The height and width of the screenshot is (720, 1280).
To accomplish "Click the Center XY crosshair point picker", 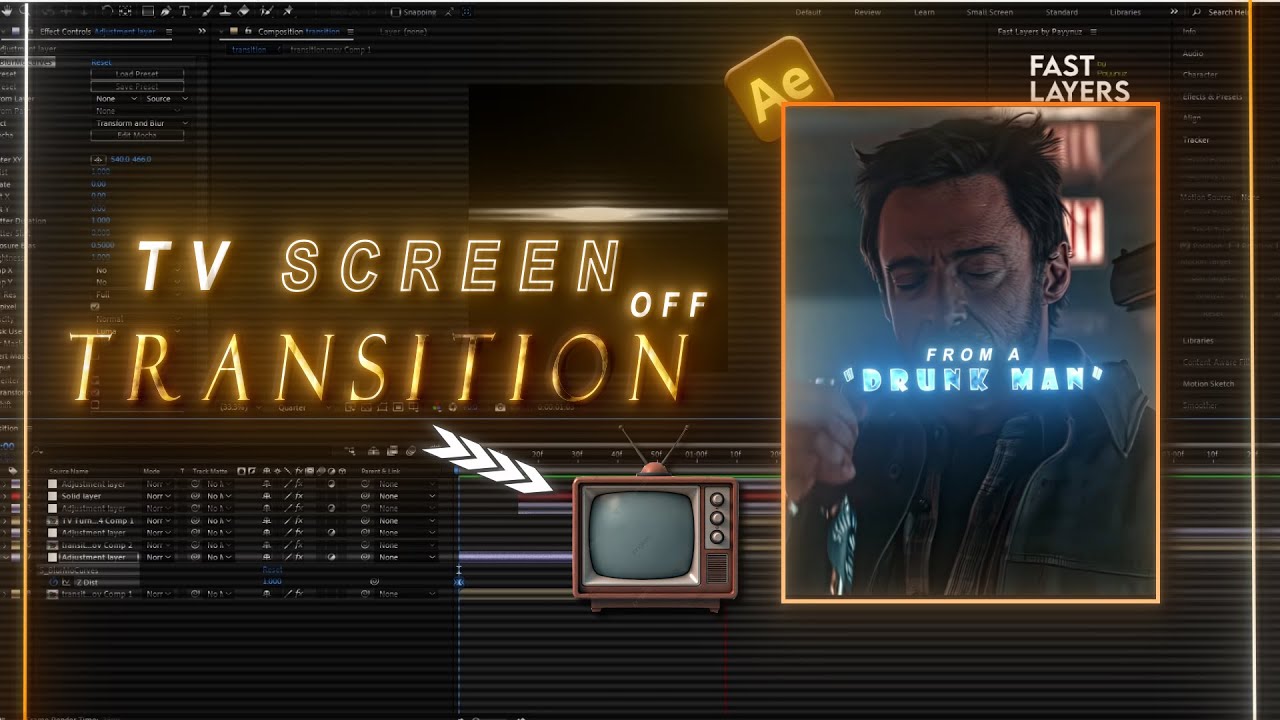I will 97,159.
